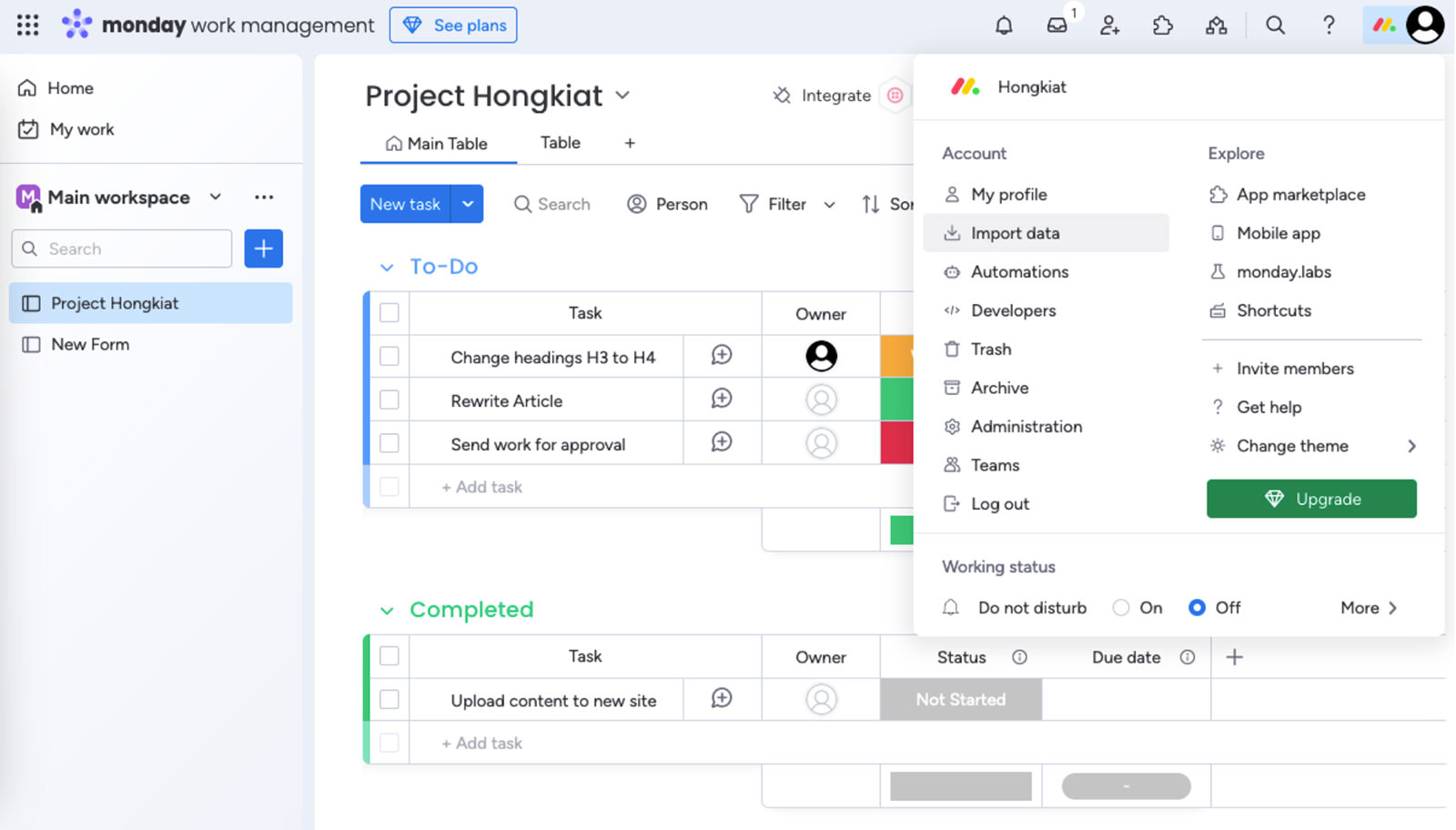Click Add task row in To-Do group
Image resolution: width=1456 pixels, height=830 pixels.
[482, 487]
